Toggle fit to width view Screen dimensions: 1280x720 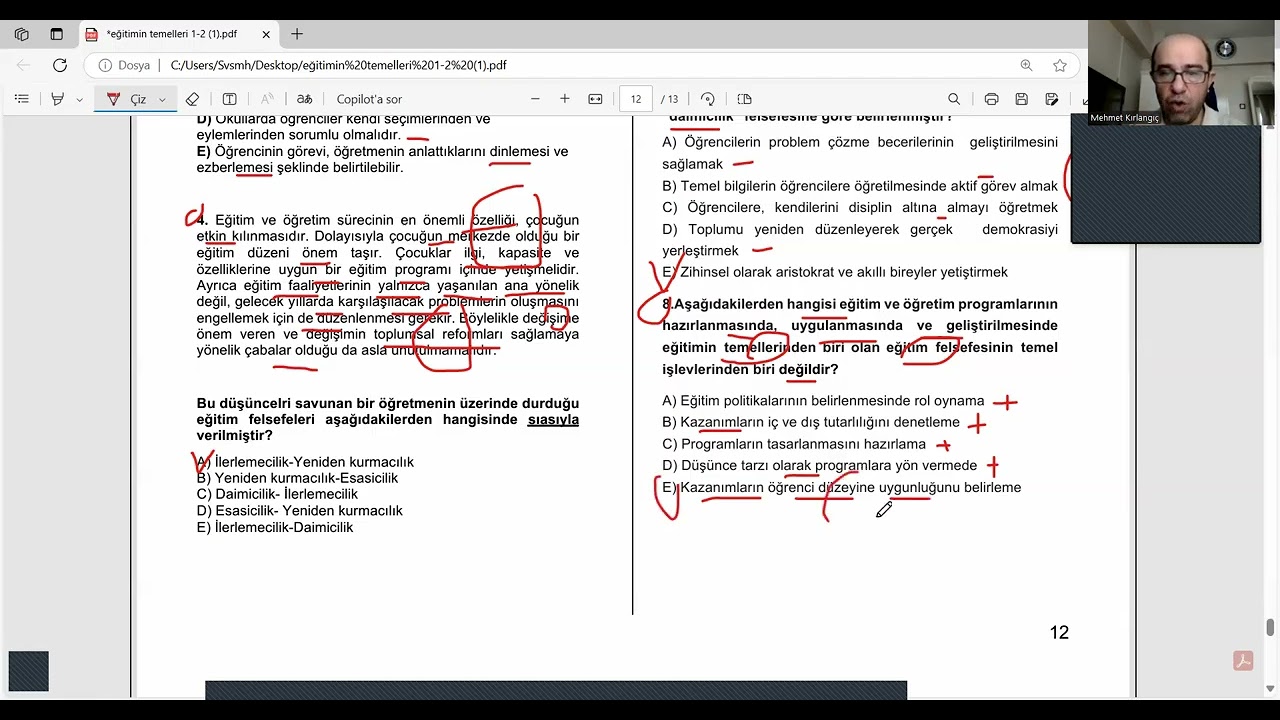(x=596, y=99)
